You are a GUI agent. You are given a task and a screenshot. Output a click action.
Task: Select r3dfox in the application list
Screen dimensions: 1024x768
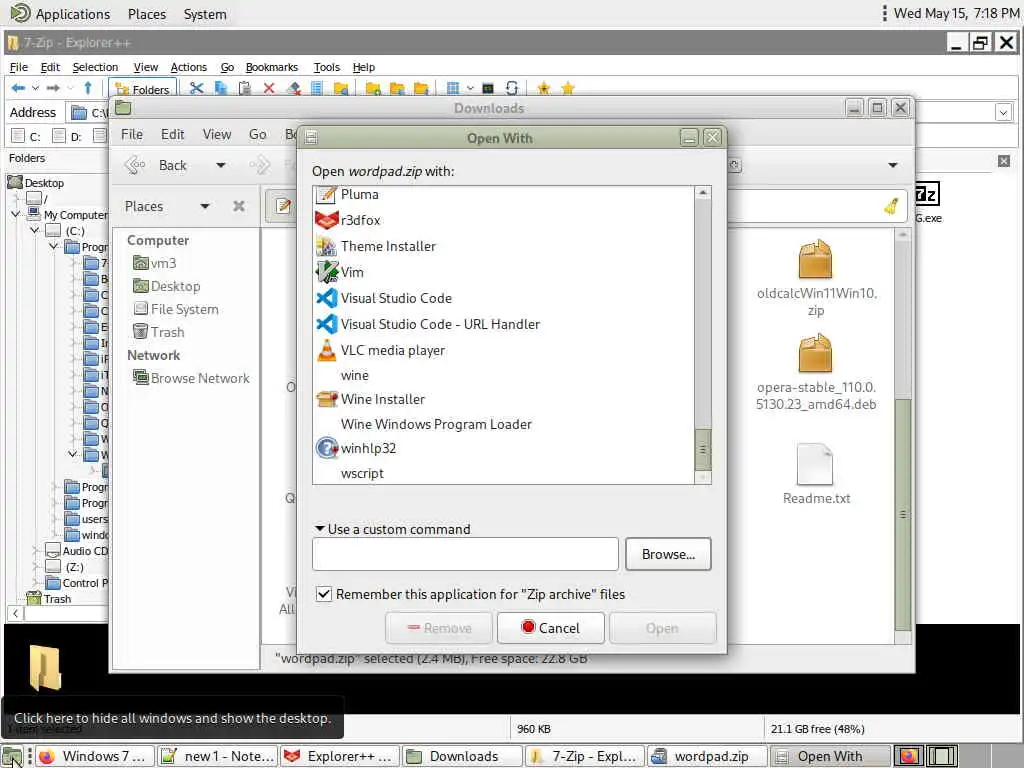point(504,220)
